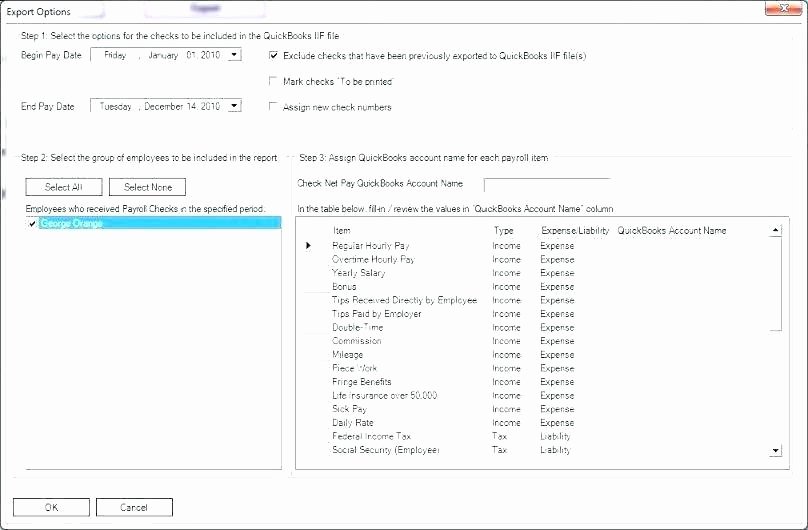808x530 pixels.
Task: Uncheck George Orange employee checkbox
Action: pyautogui.click(x=32, y=224)
